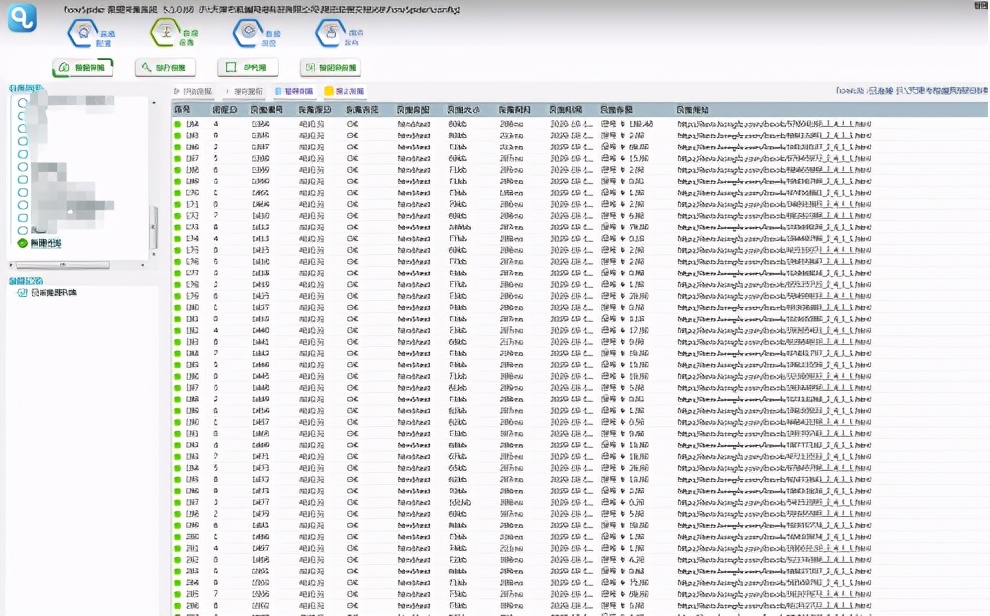
Task: Click the down arrow of the left list's scrollbar
Action: [153, 254]
